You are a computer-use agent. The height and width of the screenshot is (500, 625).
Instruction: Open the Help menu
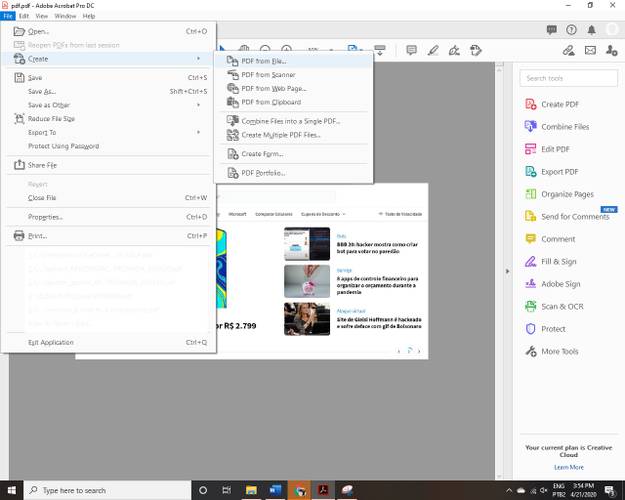click(x=88, y=16)
